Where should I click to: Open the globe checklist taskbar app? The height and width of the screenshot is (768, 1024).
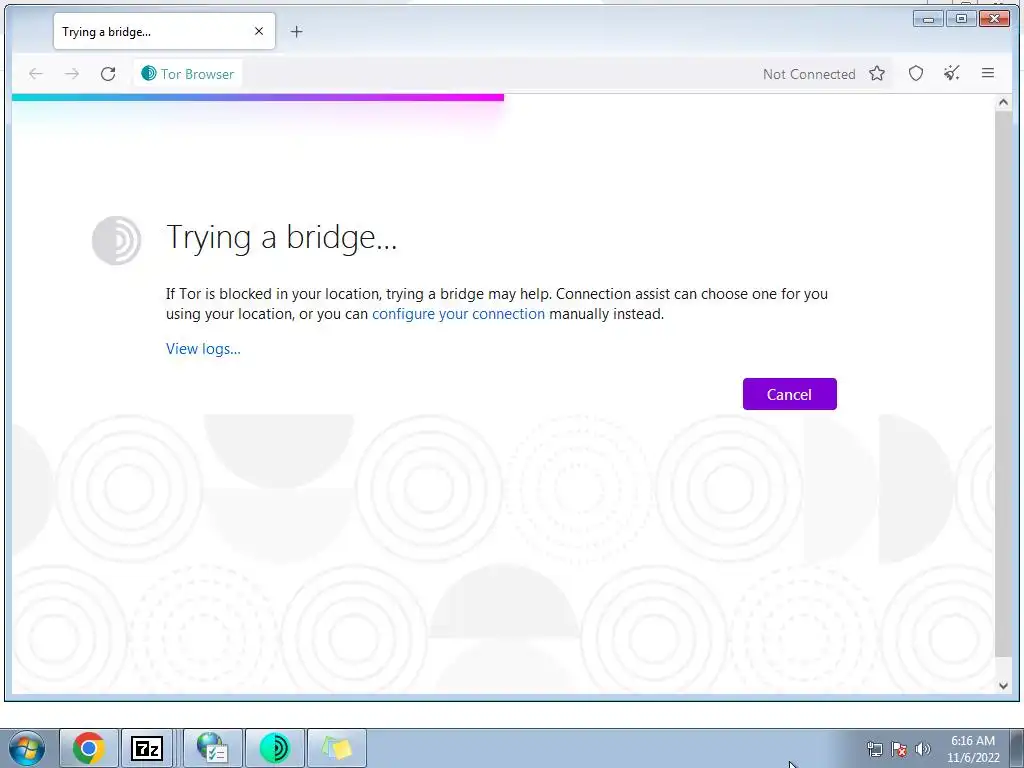(212, 748)
